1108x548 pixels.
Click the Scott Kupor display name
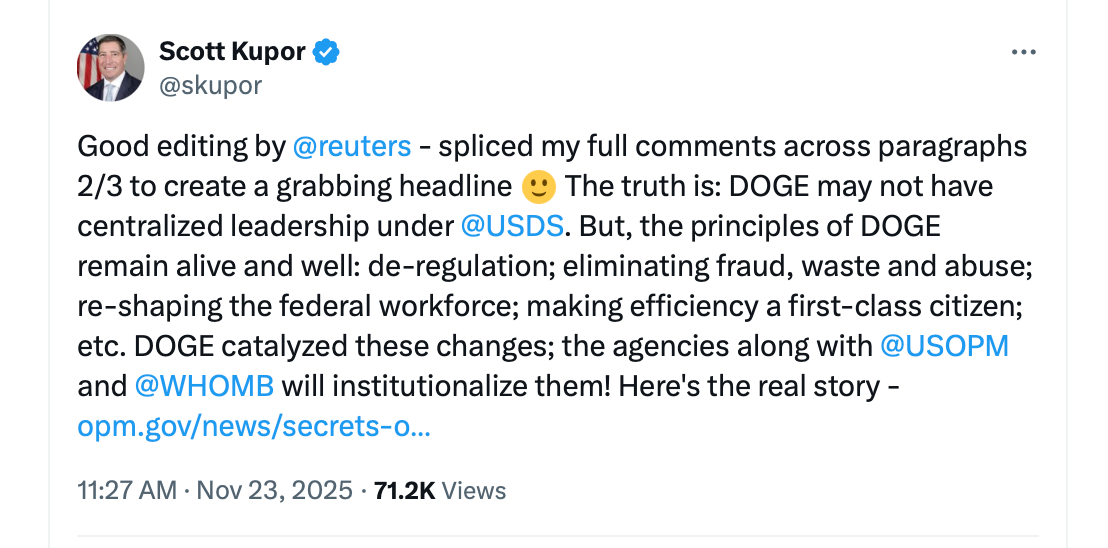point(232,52)
